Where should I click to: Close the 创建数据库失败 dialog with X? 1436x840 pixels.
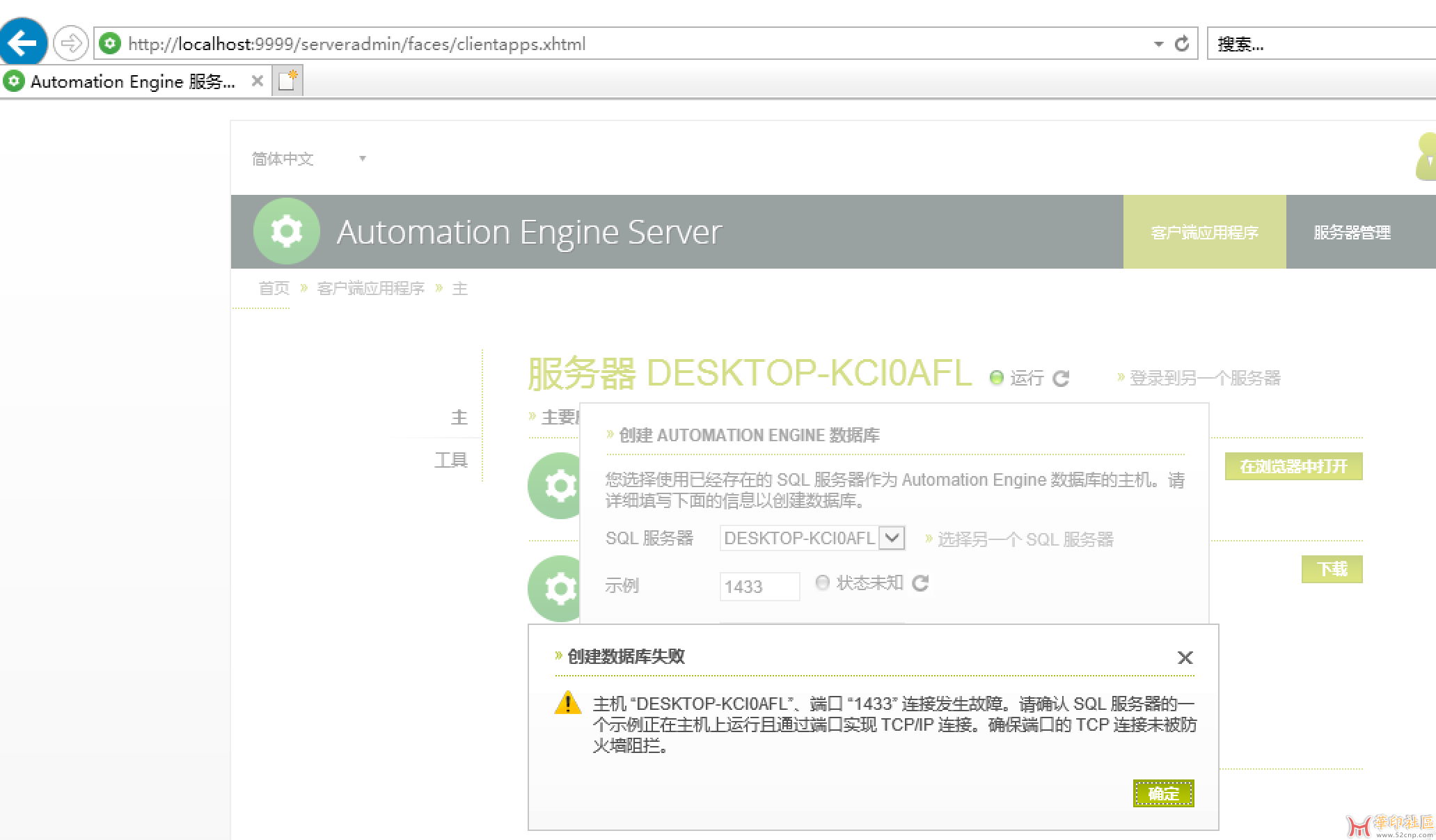tap(1185, 657)
